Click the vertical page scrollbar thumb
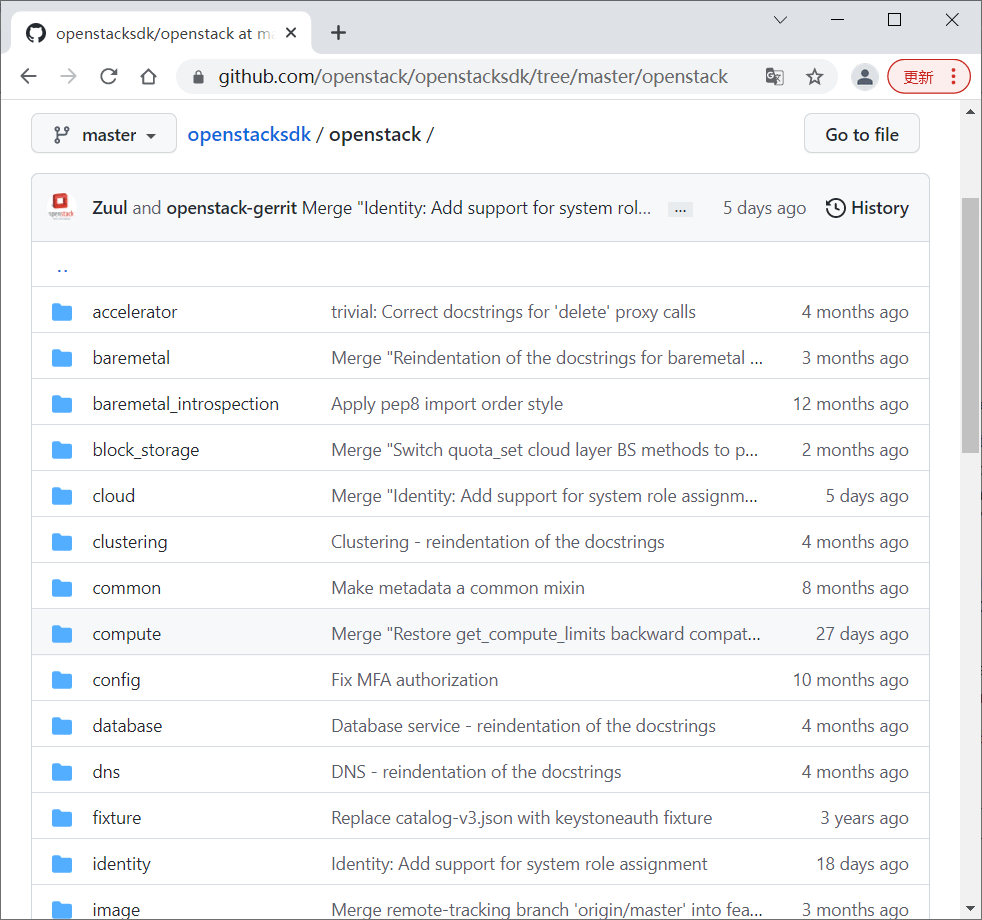The height and width of the screenshot is (920, 982). point(970,325)
